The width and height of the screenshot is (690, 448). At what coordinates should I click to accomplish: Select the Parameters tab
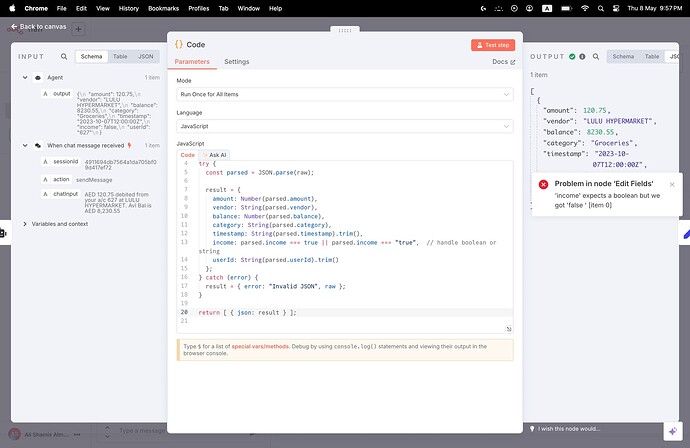pos(192,62)
